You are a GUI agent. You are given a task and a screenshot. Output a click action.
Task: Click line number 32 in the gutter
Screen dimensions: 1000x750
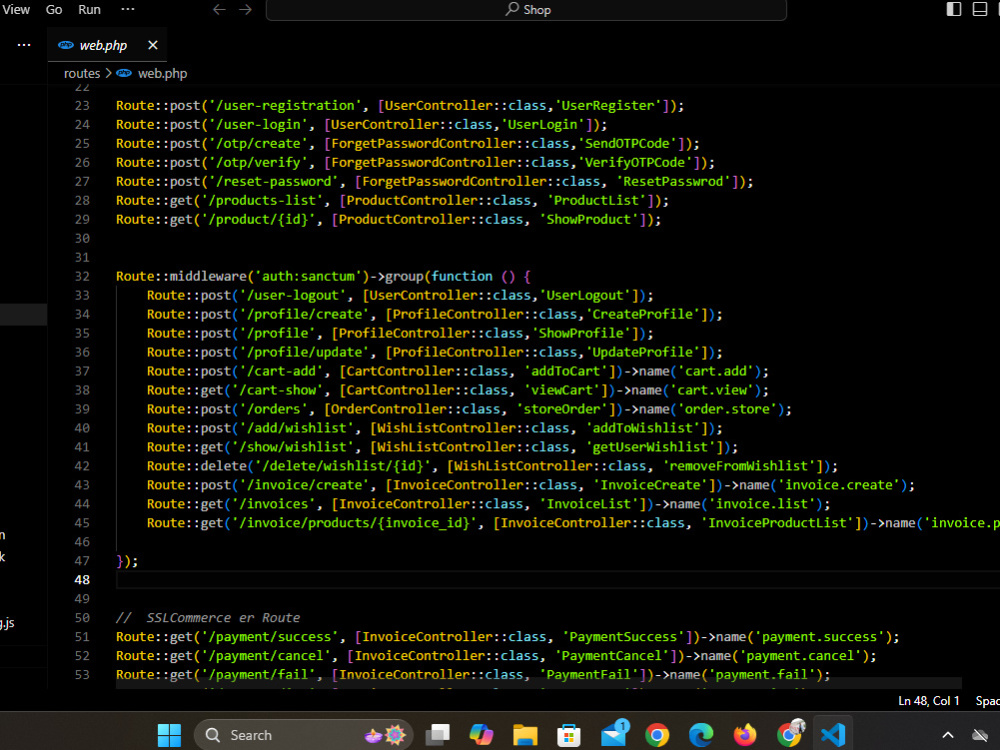82,277
